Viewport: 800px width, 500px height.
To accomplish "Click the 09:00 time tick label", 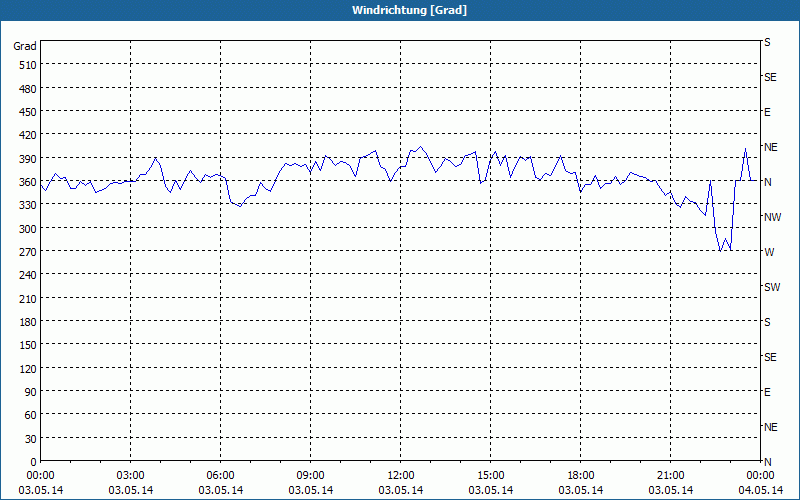I will click(x=311, y=476).
